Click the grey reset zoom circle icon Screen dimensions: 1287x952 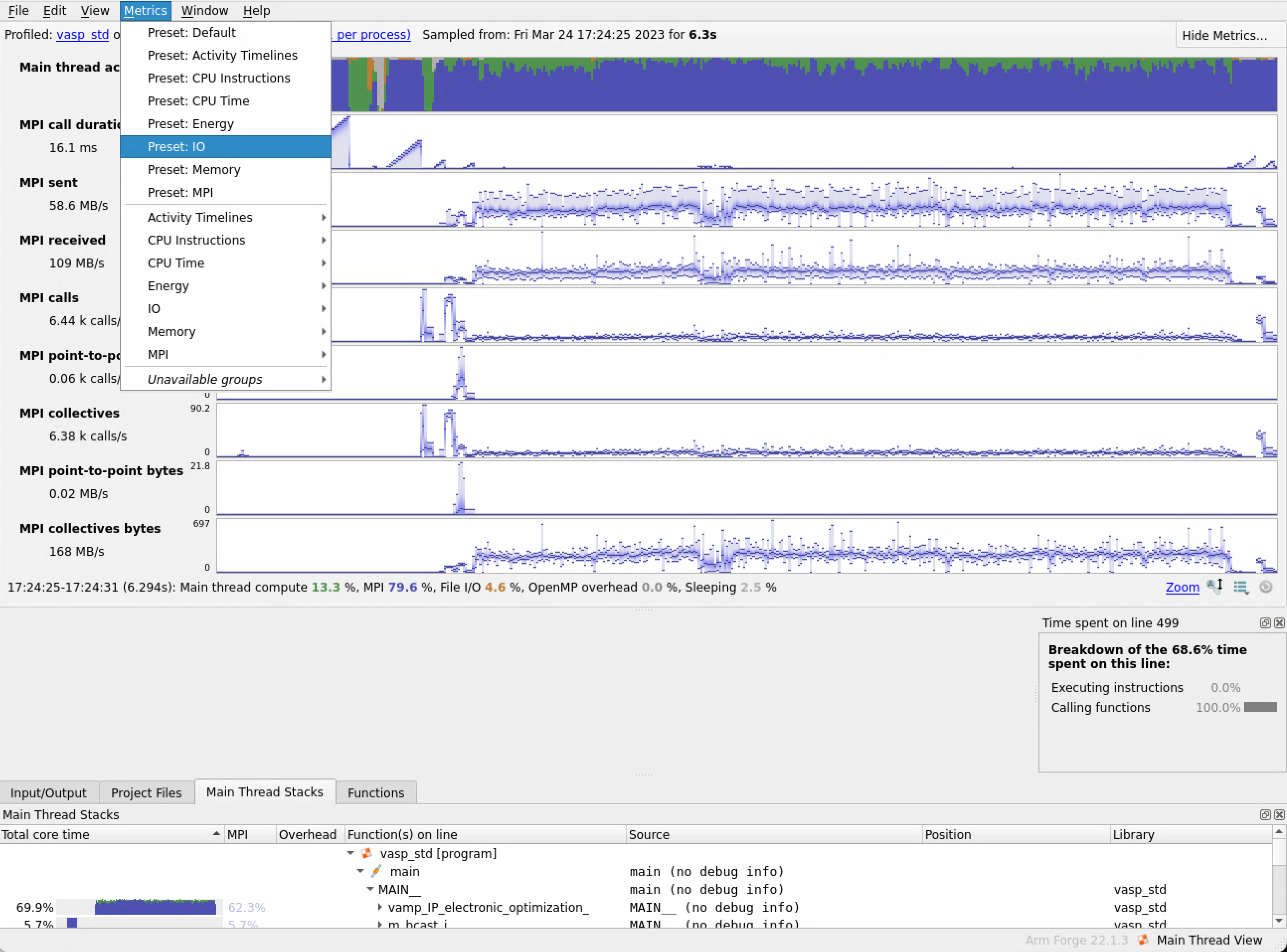(x=1266, y=587)
